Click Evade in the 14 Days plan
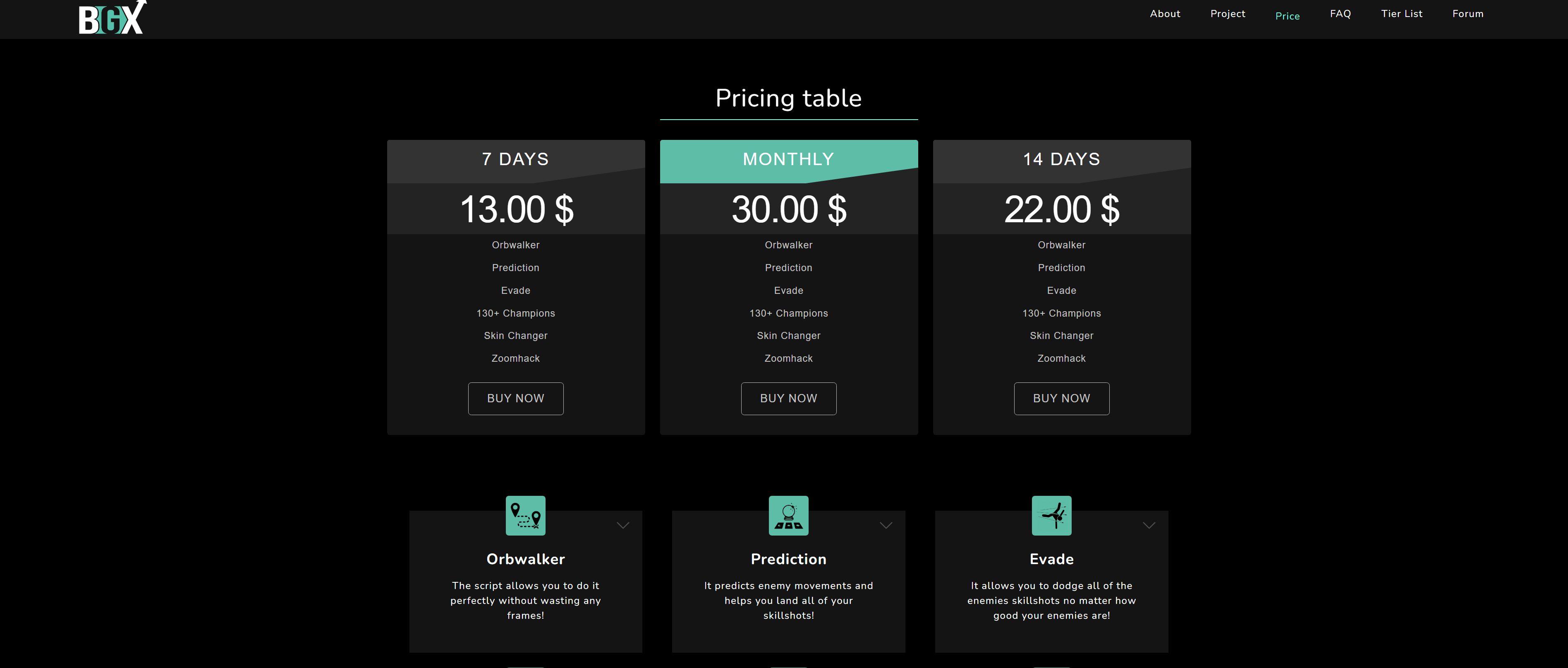 1061,291
